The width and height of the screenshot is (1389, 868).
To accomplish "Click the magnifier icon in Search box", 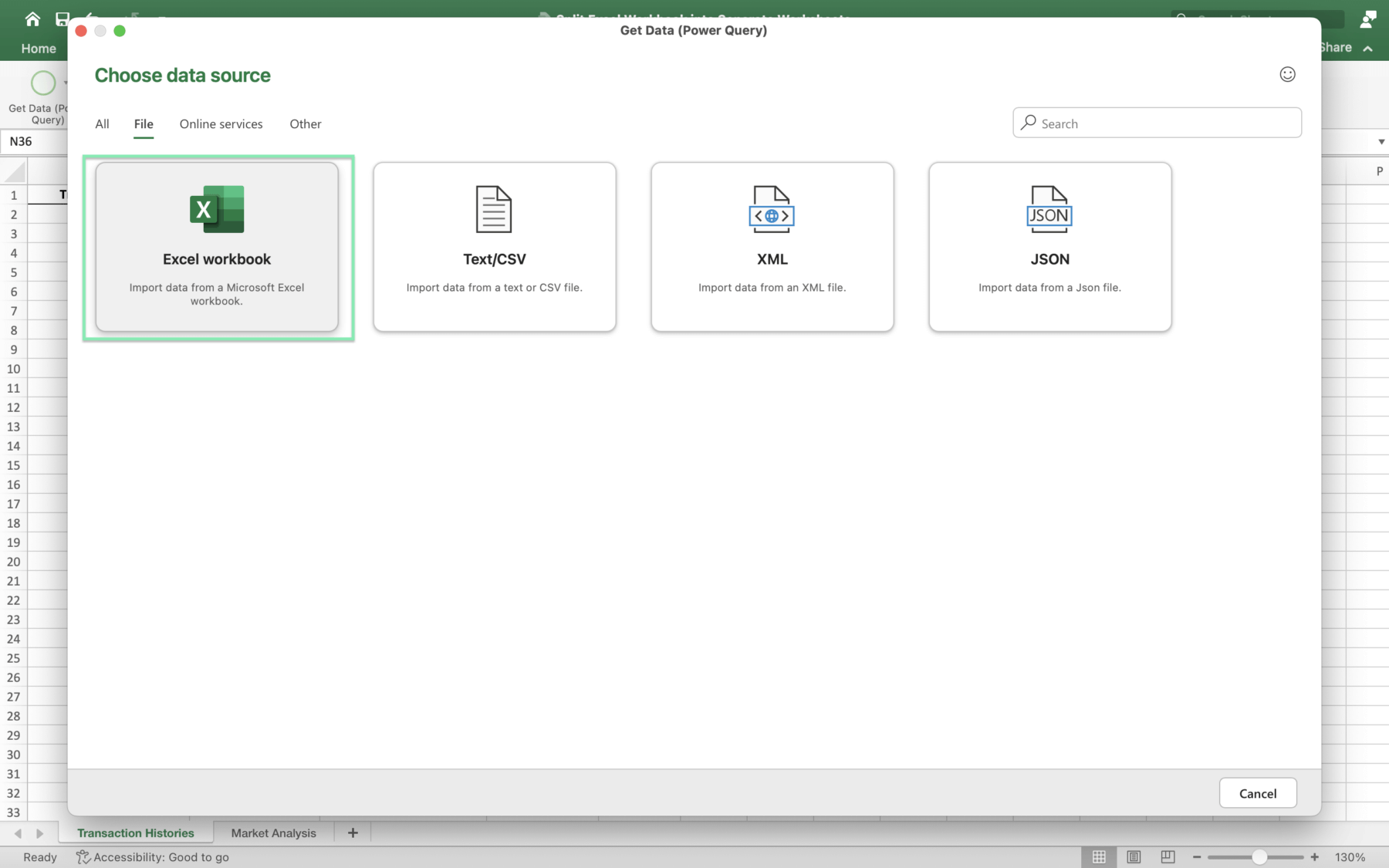I will point(1028,123).
